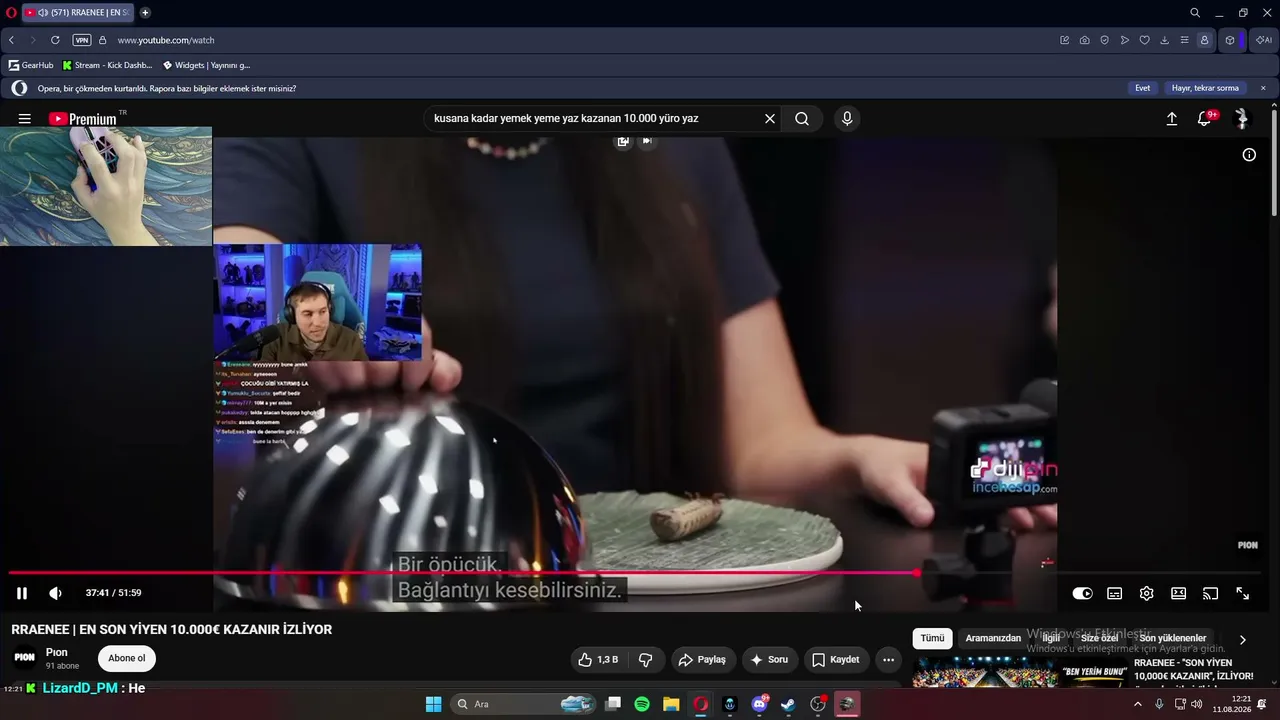Submit search with magnifier button
1280x720 pixels.
(x=802, y=118)
